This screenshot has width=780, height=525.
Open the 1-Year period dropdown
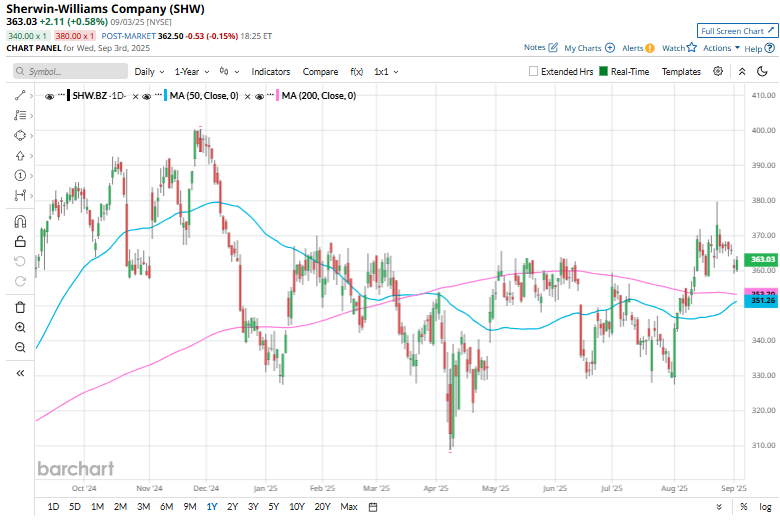(192, 72)
